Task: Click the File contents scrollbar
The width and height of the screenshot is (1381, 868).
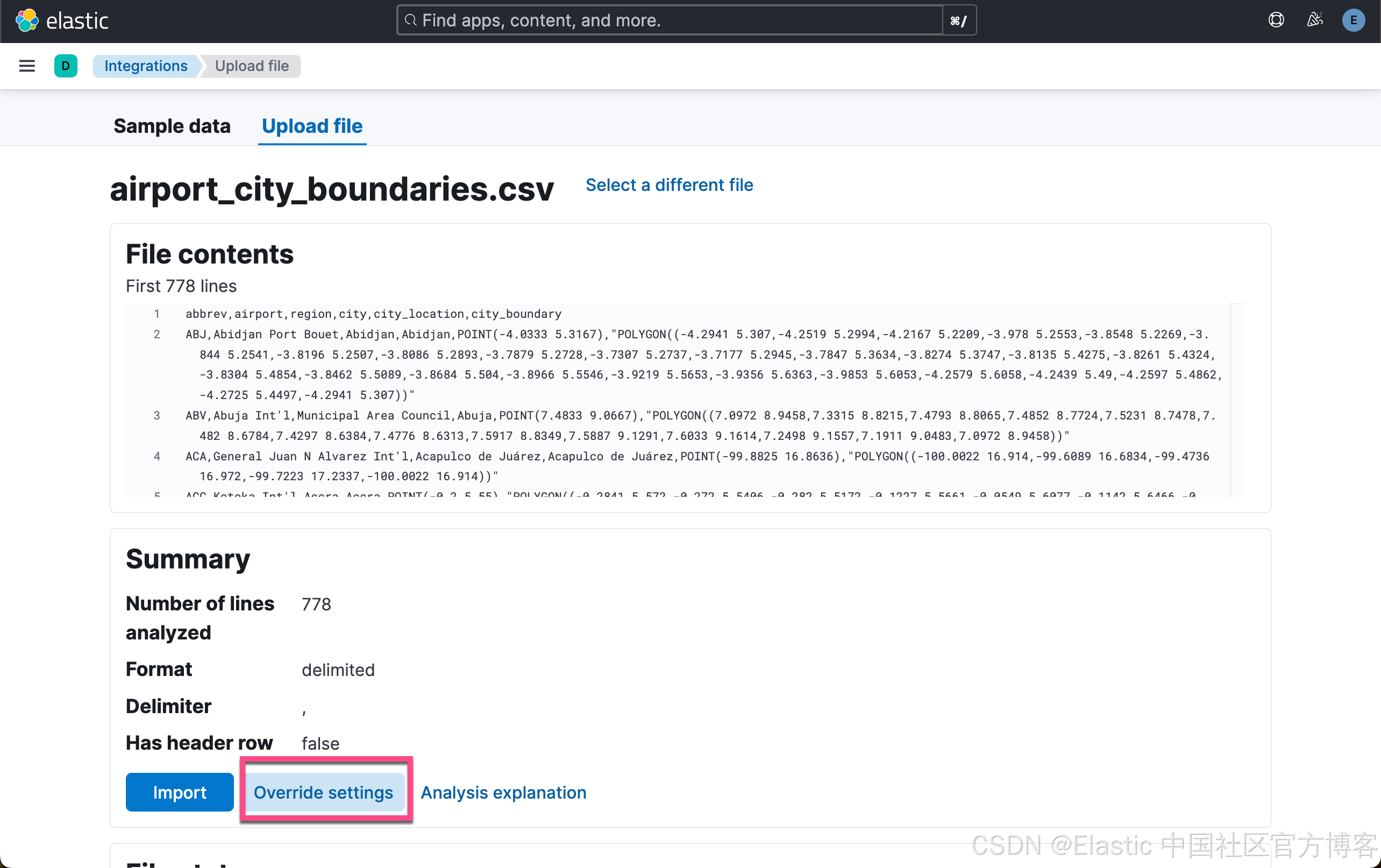Action: (1237, 344)
